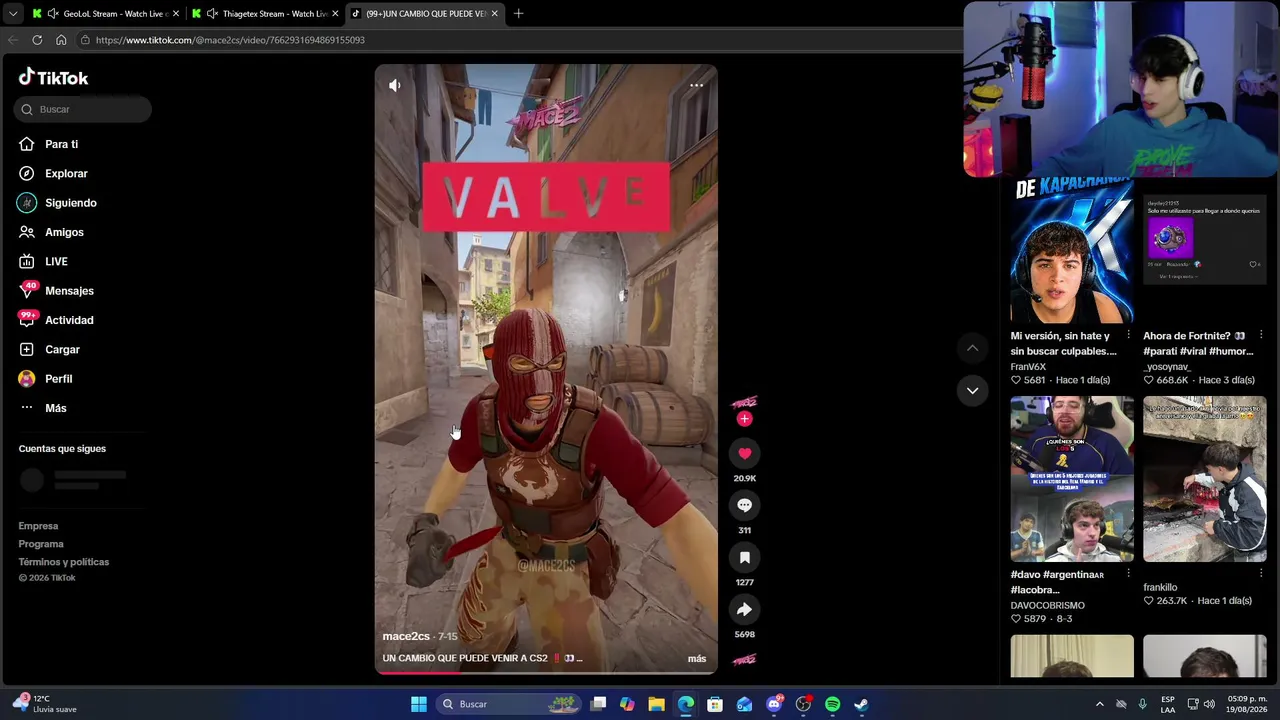Click the taskbar Buscar search box

[x=509, y=704]
